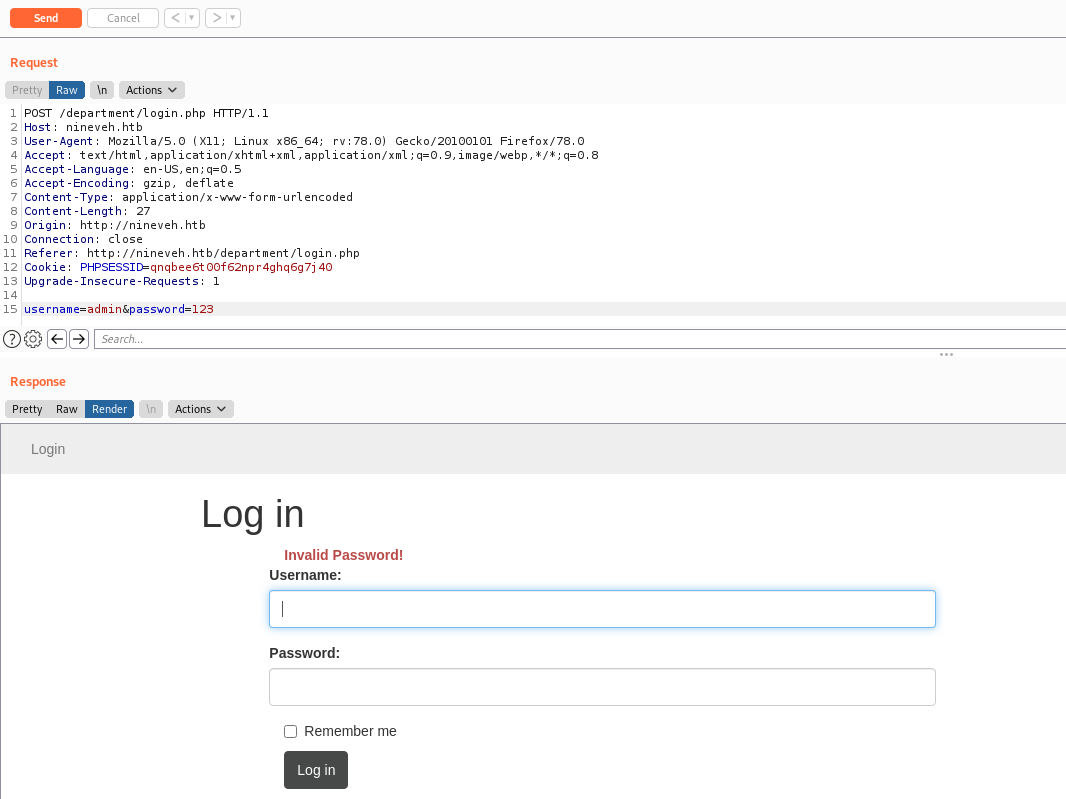This screenshot has width=1066, height=799.
Task: Click the Log in submit button
Action: tap(316, 770)
